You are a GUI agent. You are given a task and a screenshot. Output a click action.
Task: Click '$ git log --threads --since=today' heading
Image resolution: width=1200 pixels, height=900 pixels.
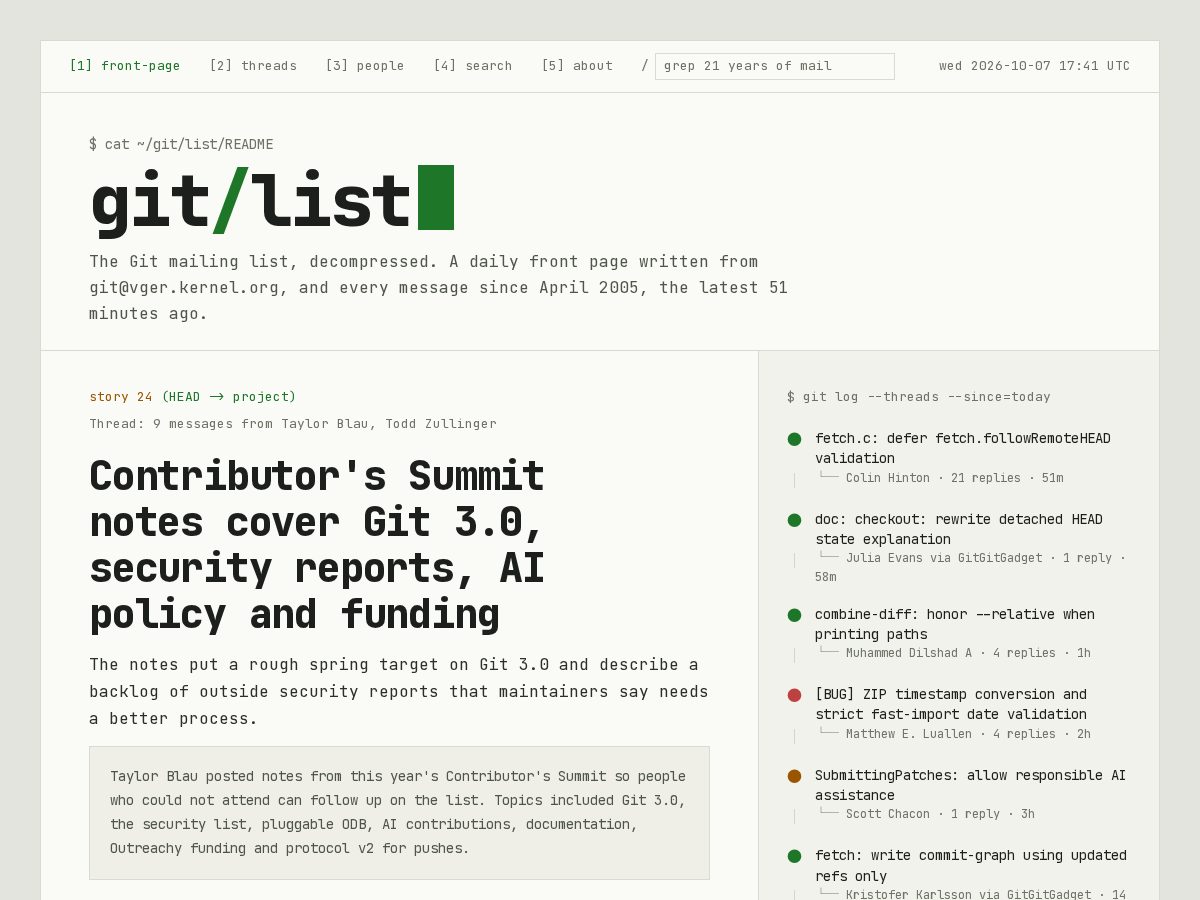pos(919,397)
